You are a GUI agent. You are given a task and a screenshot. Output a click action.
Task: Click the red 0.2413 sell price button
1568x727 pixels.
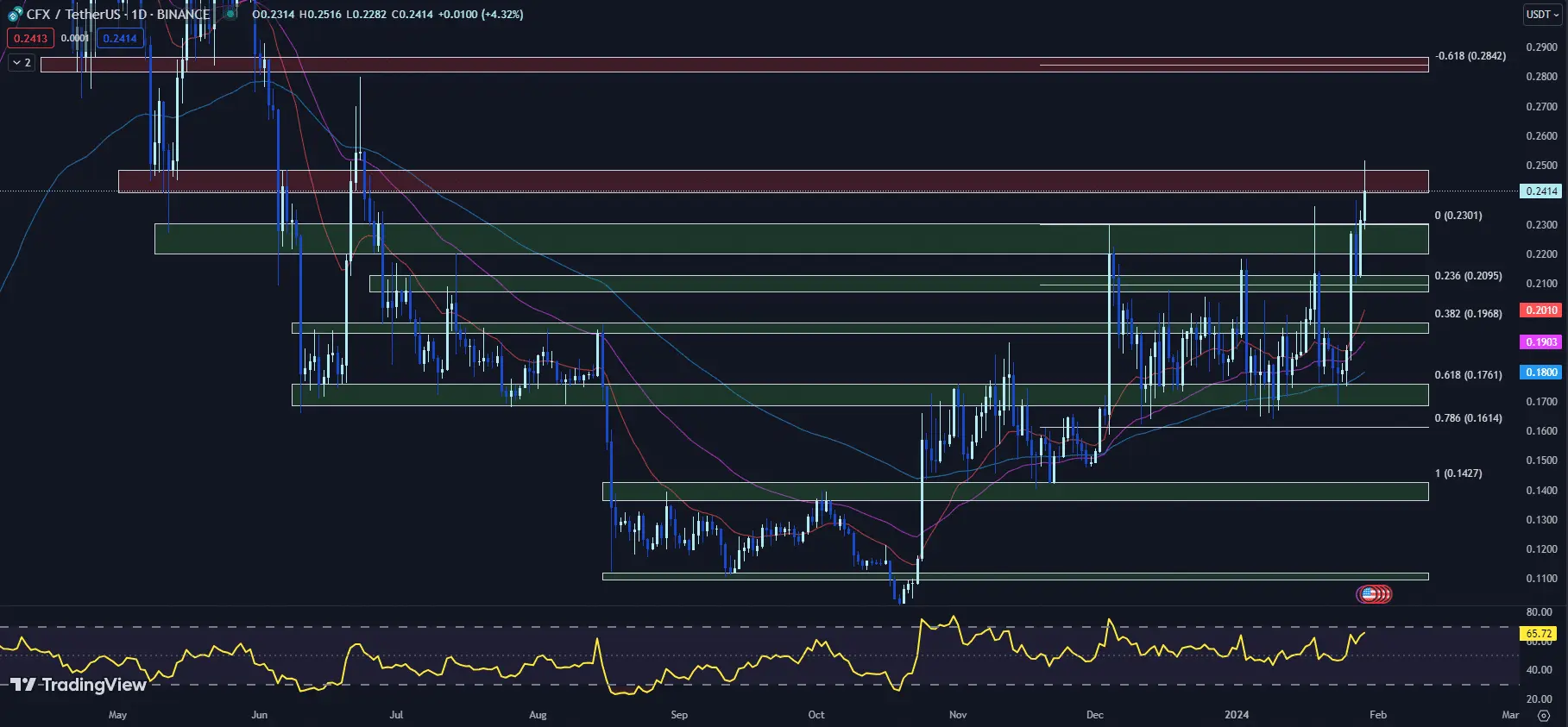point(30,38)
